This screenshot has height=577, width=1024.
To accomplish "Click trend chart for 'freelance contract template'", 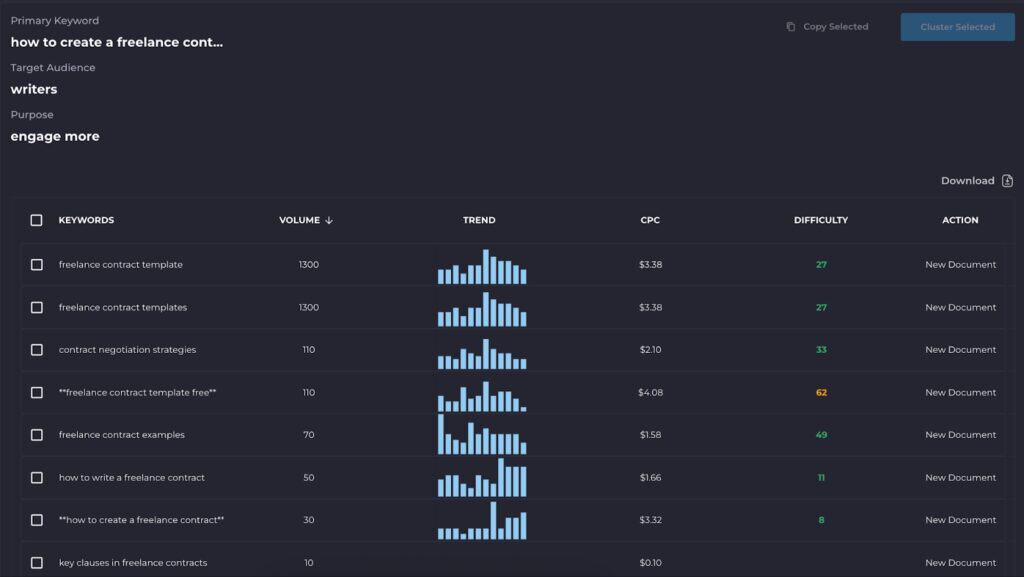I will [x=481, y=267].
